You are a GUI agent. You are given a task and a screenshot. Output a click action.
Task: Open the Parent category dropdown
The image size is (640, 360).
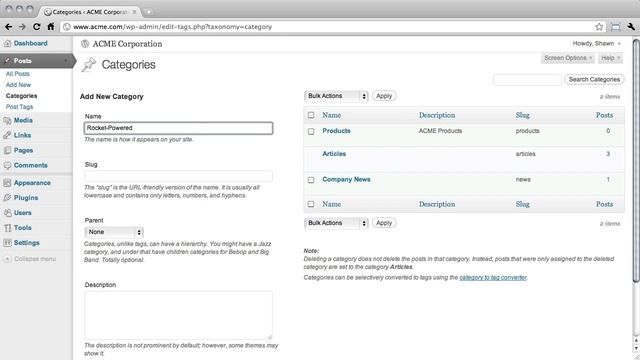(114, 232)
